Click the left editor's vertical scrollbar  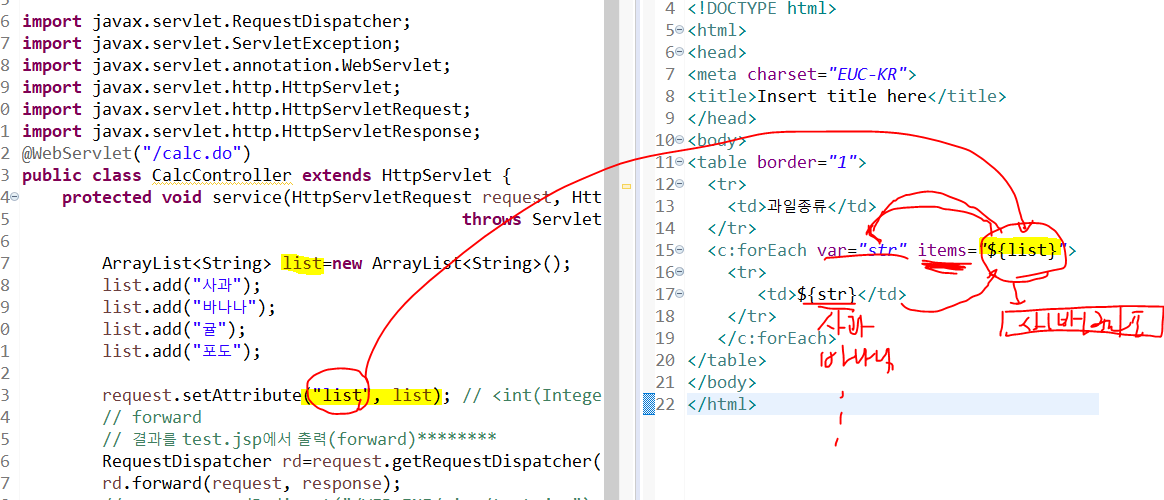tap(612, 250)
